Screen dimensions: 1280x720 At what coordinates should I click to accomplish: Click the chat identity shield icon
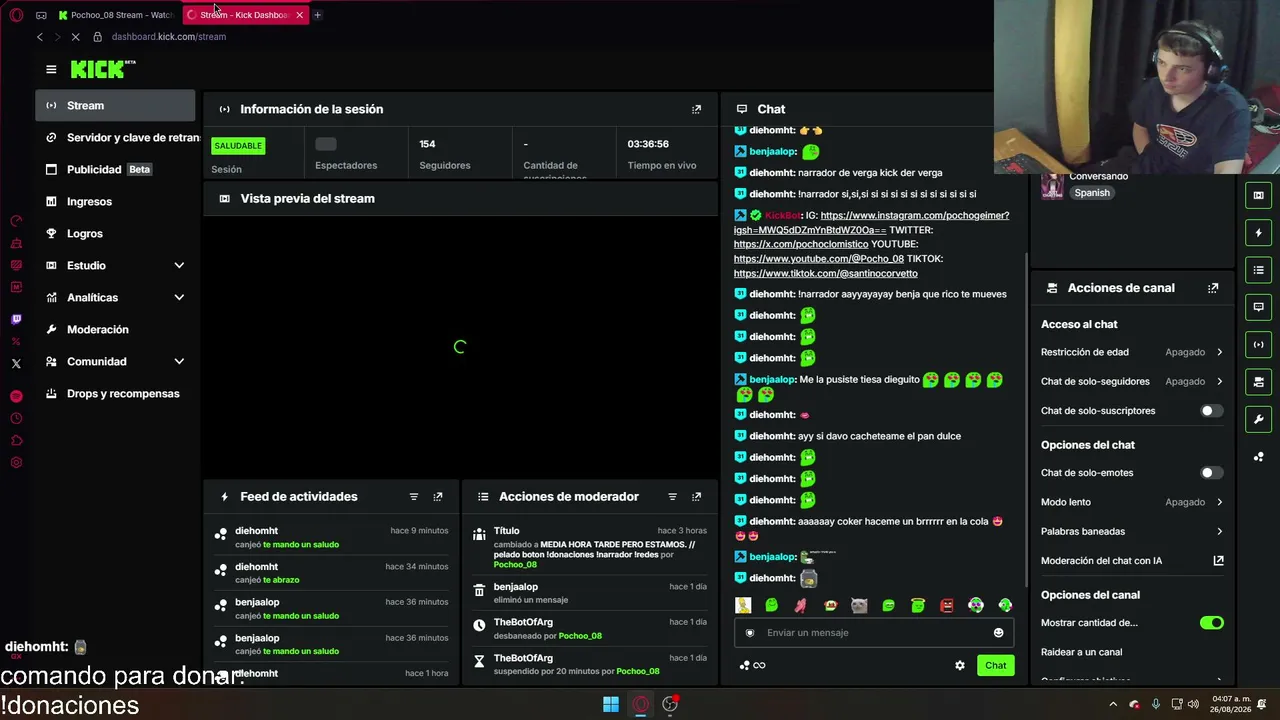[x=750, y=632]
